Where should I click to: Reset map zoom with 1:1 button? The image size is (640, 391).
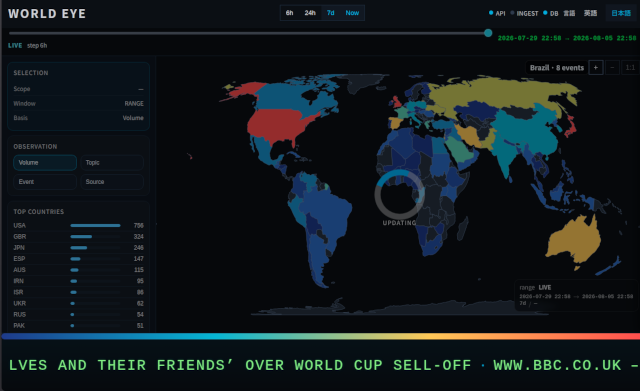point(630,68)
